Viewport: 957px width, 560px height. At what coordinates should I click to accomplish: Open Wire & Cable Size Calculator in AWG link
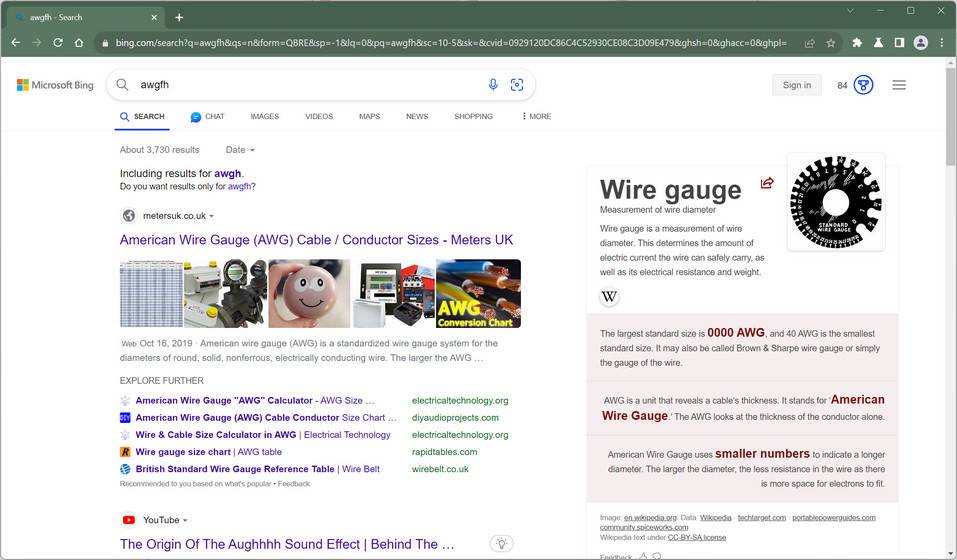(262, 434)
